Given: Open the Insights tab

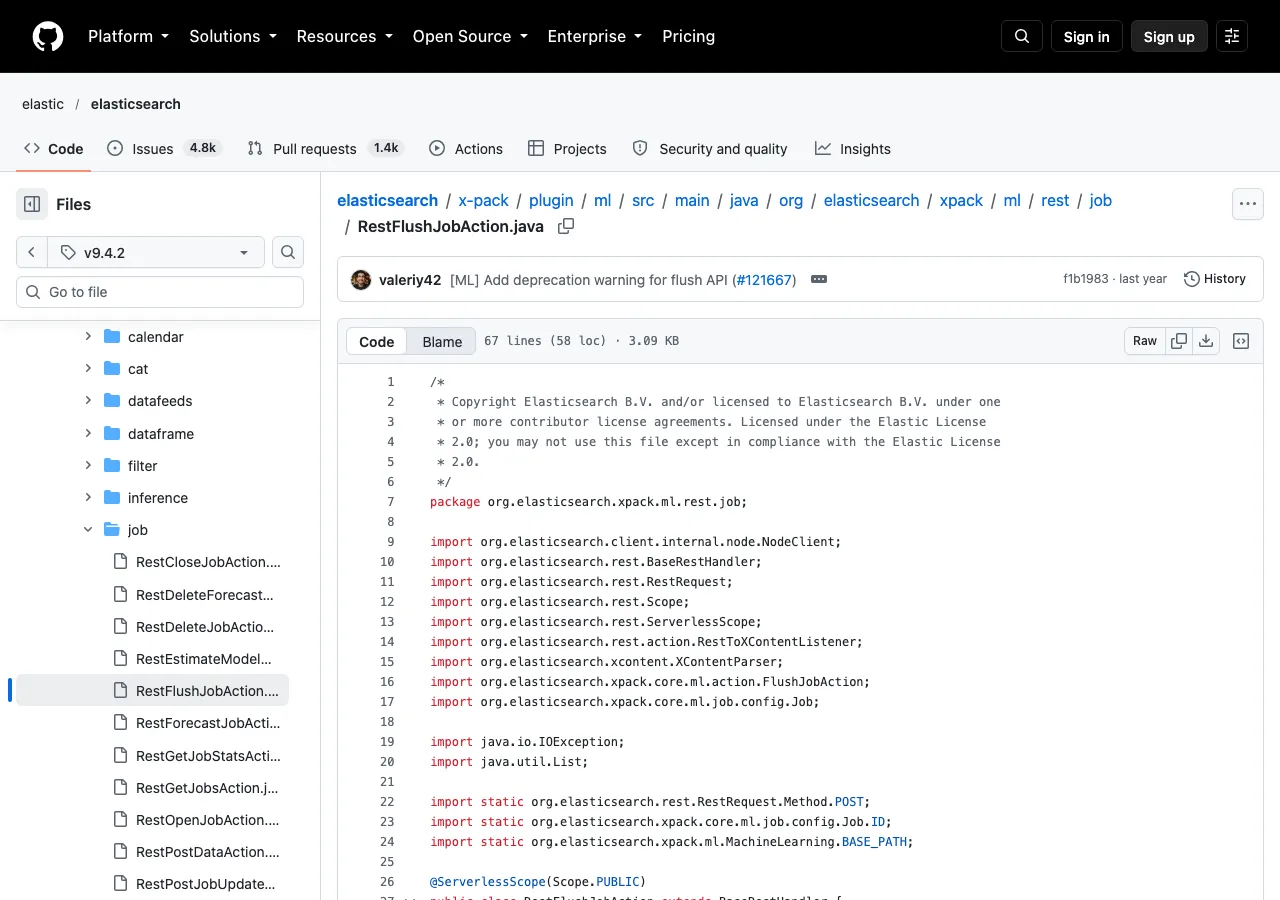Looking at the screenshot, I should tap(853, 148).
